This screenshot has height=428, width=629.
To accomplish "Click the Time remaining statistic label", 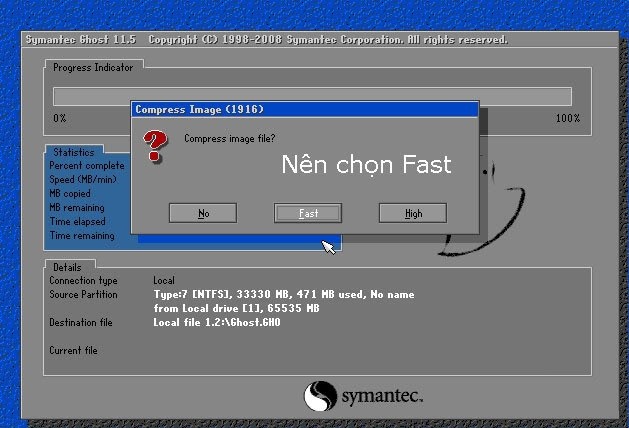I will point(82,236).
